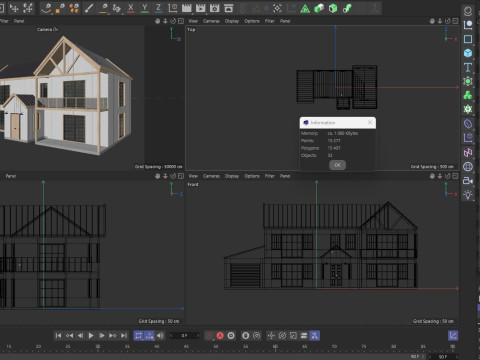Jump to the previous keyframe
The height and width of the screenshot is (360, 480).
tap(69, 336)
